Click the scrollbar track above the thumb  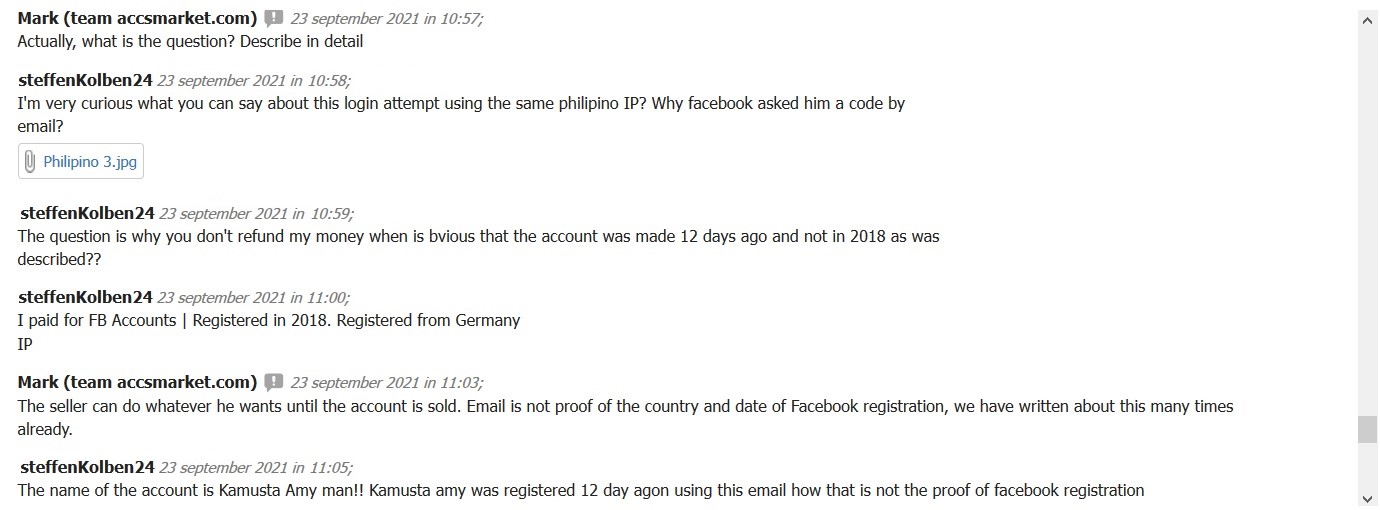pos(1367,220)
